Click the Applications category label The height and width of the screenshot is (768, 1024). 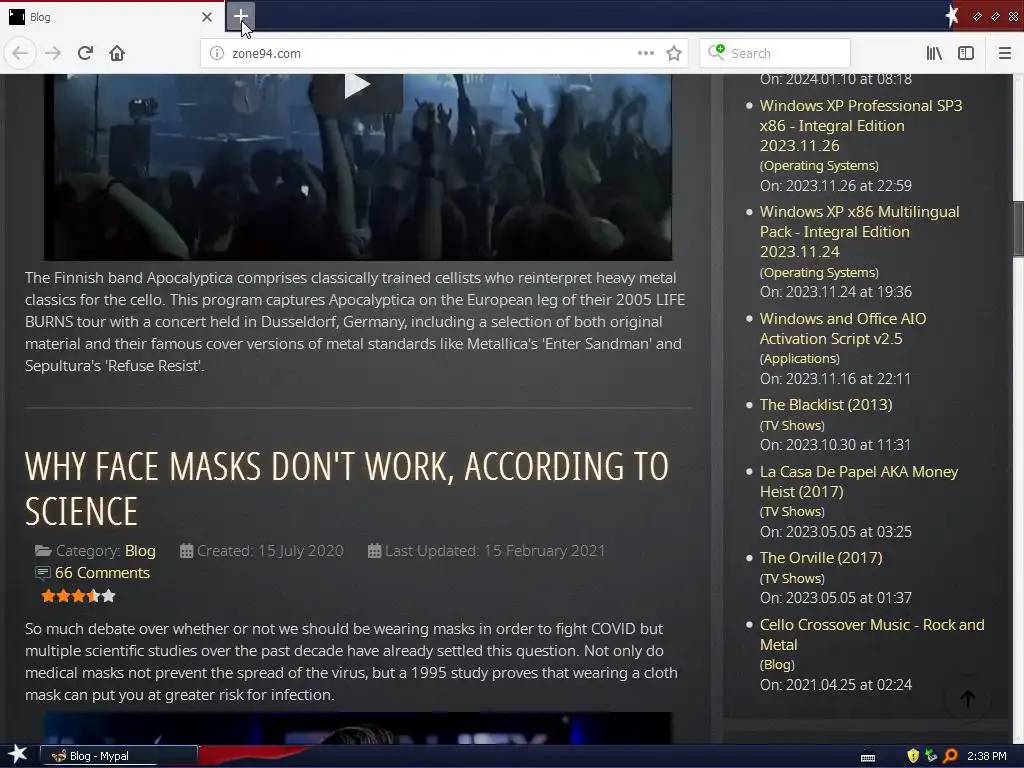tap(799, 359)
